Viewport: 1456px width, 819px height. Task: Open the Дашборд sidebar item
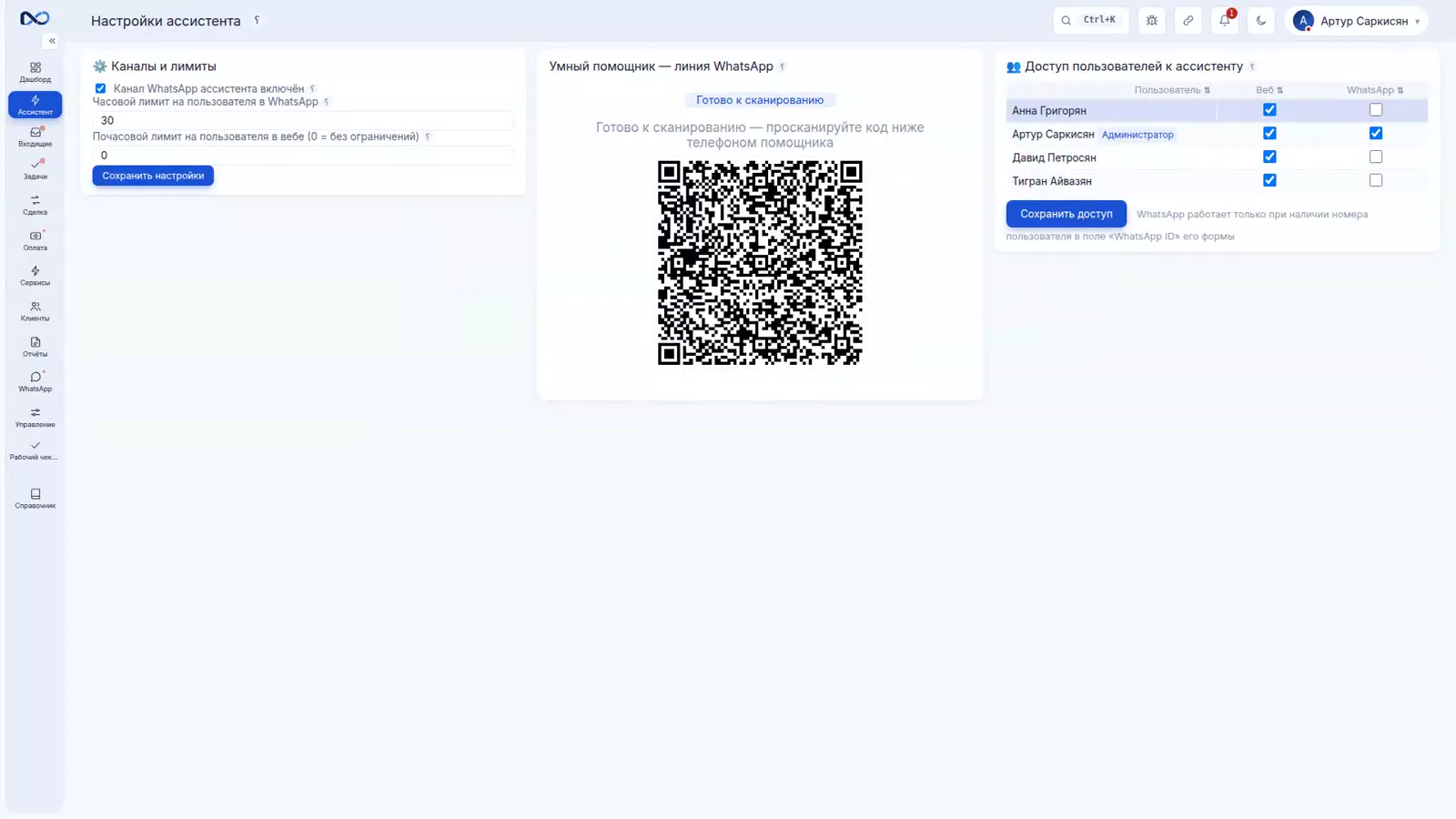coord(35,73)
